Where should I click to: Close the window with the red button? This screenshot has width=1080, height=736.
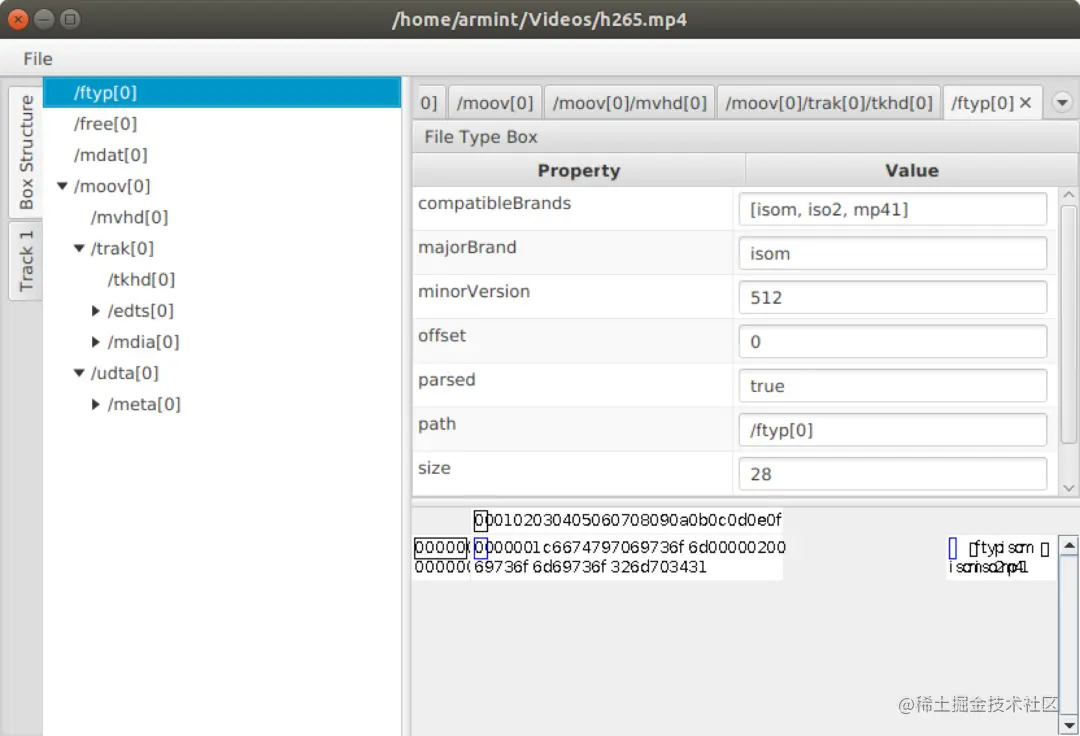coord(18,19)
